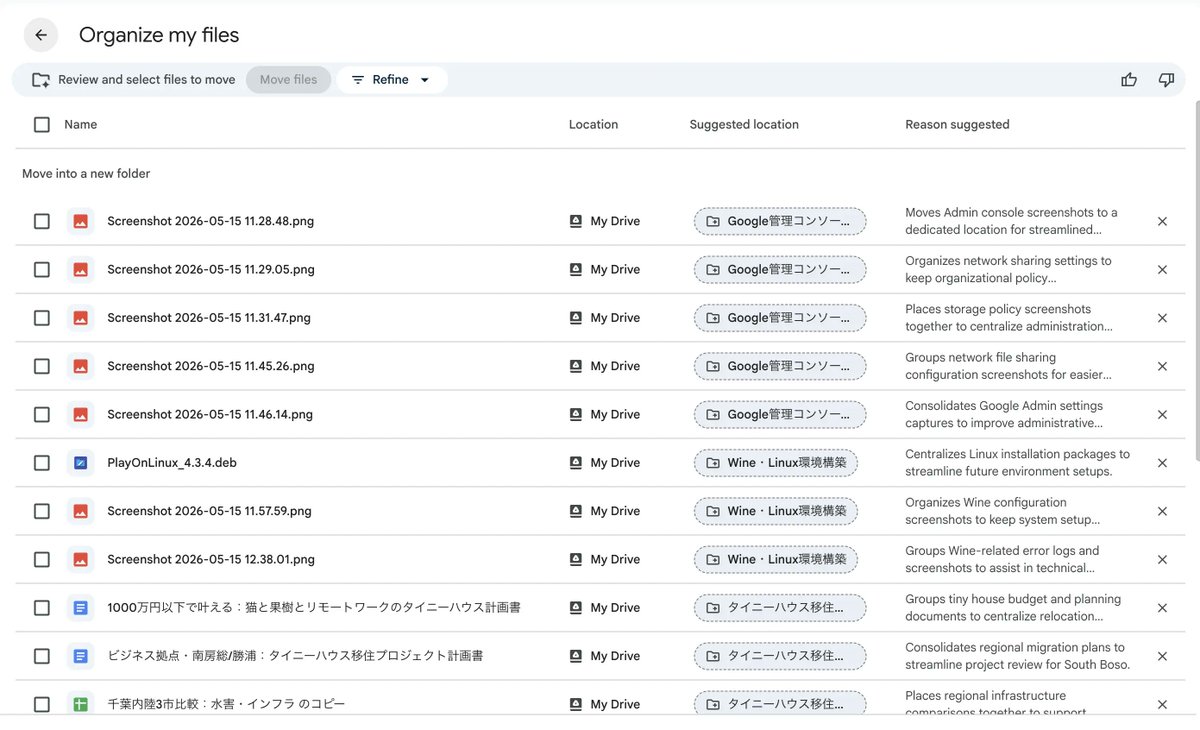The width and height of the screenshot is (1200, 730).
Task: Dismiss the suggestion for ビジネス拠点・南房総/勝浦 document
Action: [x=1162, y=656]
